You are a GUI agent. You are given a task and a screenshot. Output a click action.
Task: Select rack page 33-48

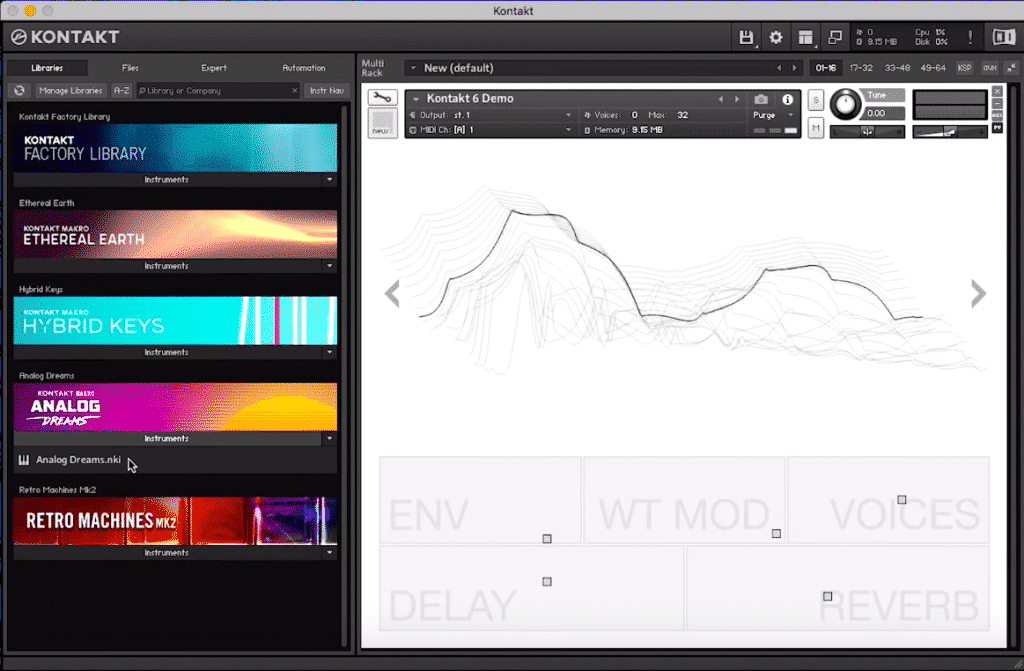(897, 68)
